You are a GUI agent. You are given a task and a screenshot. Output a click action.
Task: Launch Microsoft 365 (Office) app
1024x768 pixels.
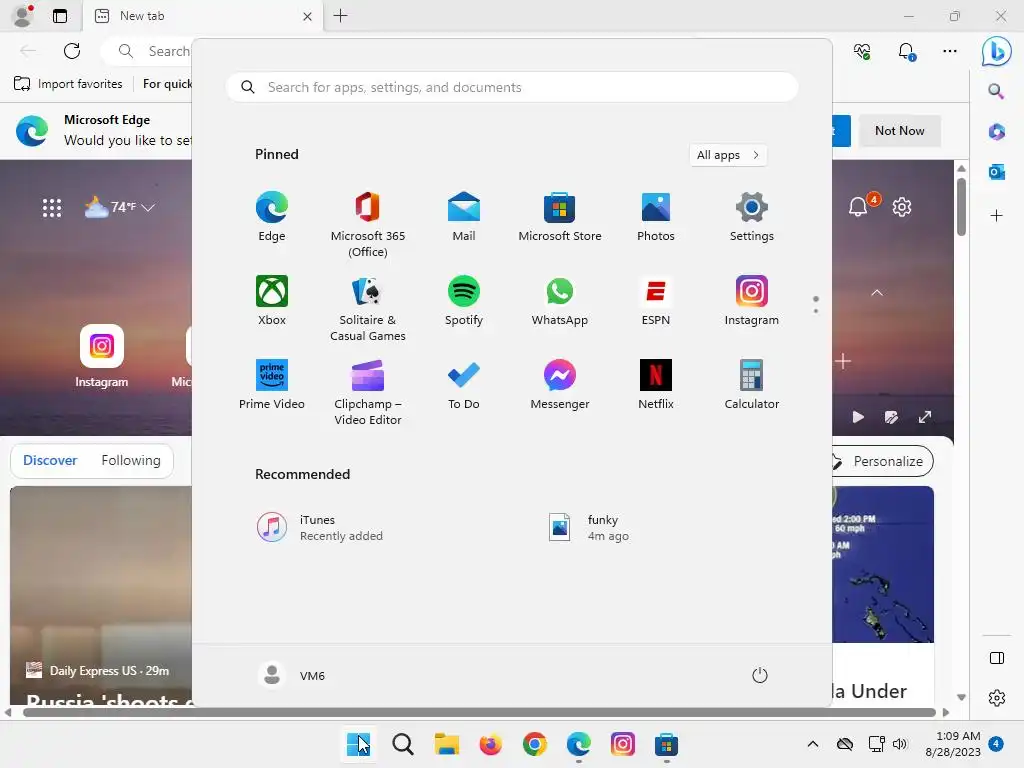pyautogui.click(x=368, y=225)
